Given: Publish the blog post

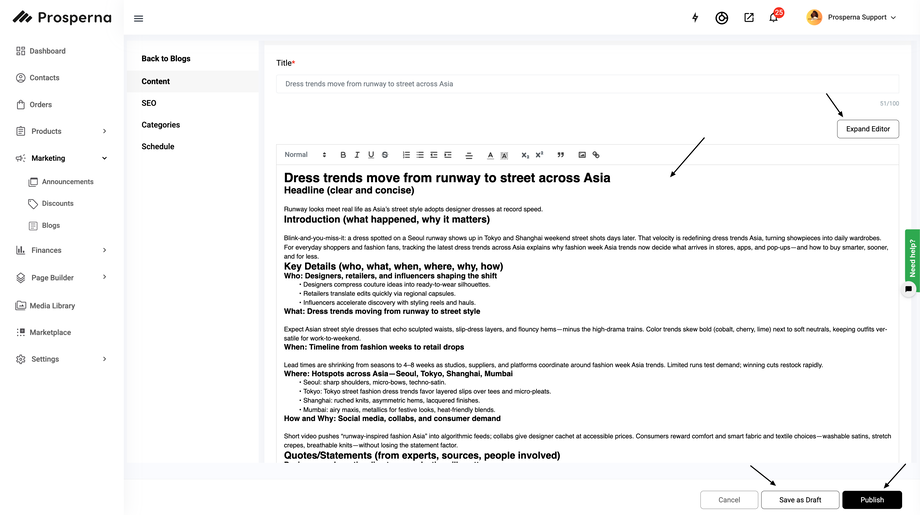Looking at the screenshot, I should [x=872, y=500].
